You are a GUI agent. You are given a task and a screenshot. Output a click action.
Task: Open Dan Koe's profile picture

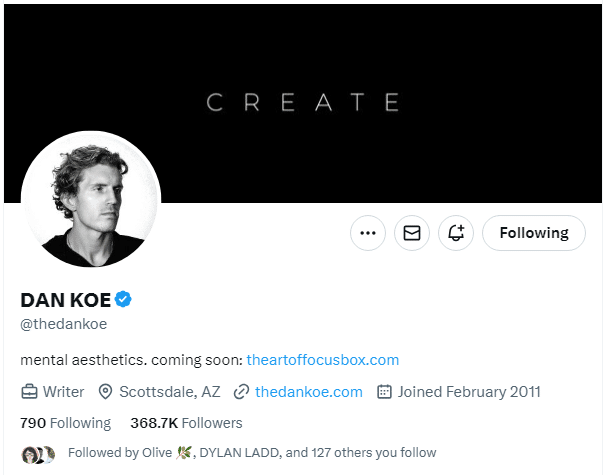pos(91,199)
